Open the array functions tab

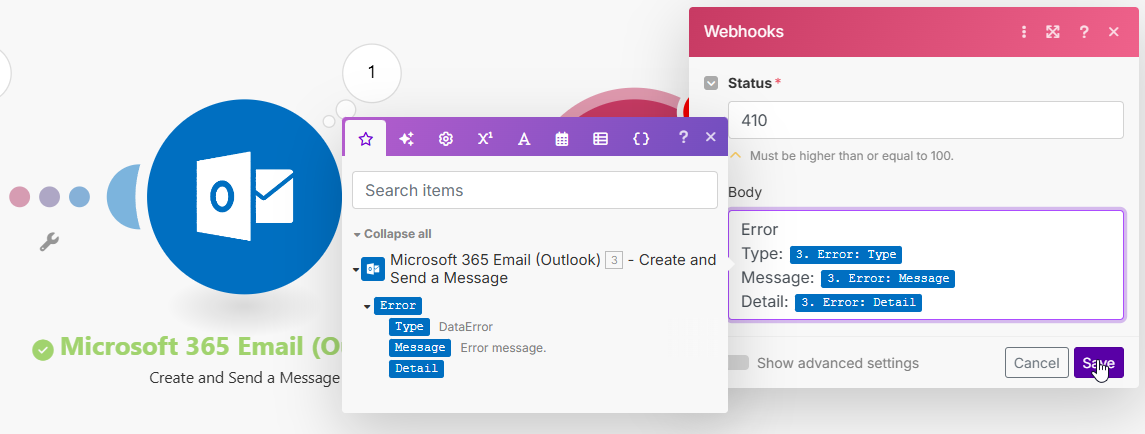tap(600, 138)
